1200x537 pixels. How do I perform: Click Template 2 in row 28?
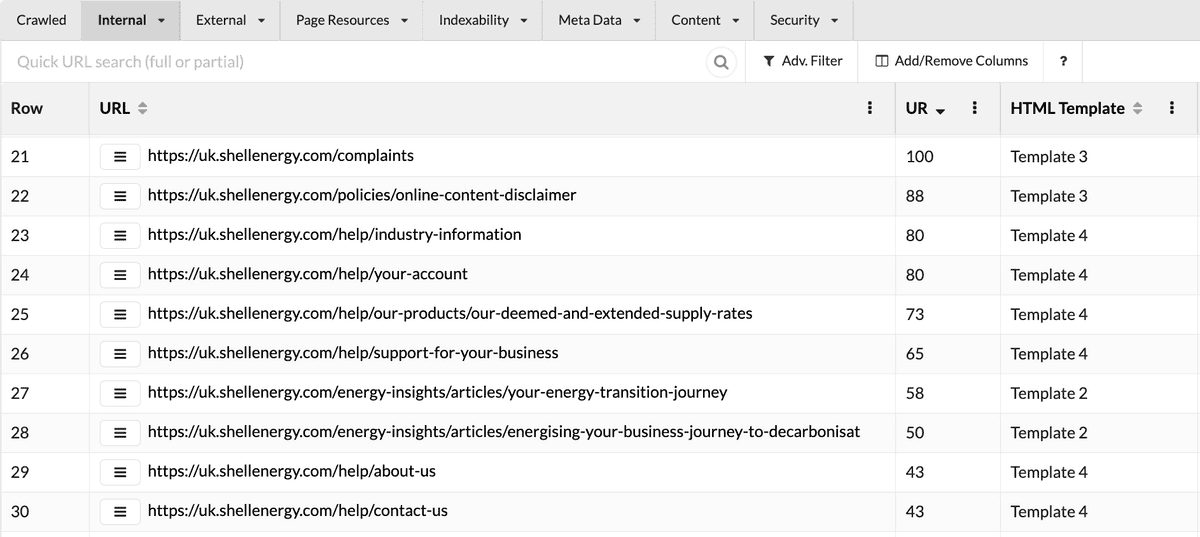pos(1049,433)
